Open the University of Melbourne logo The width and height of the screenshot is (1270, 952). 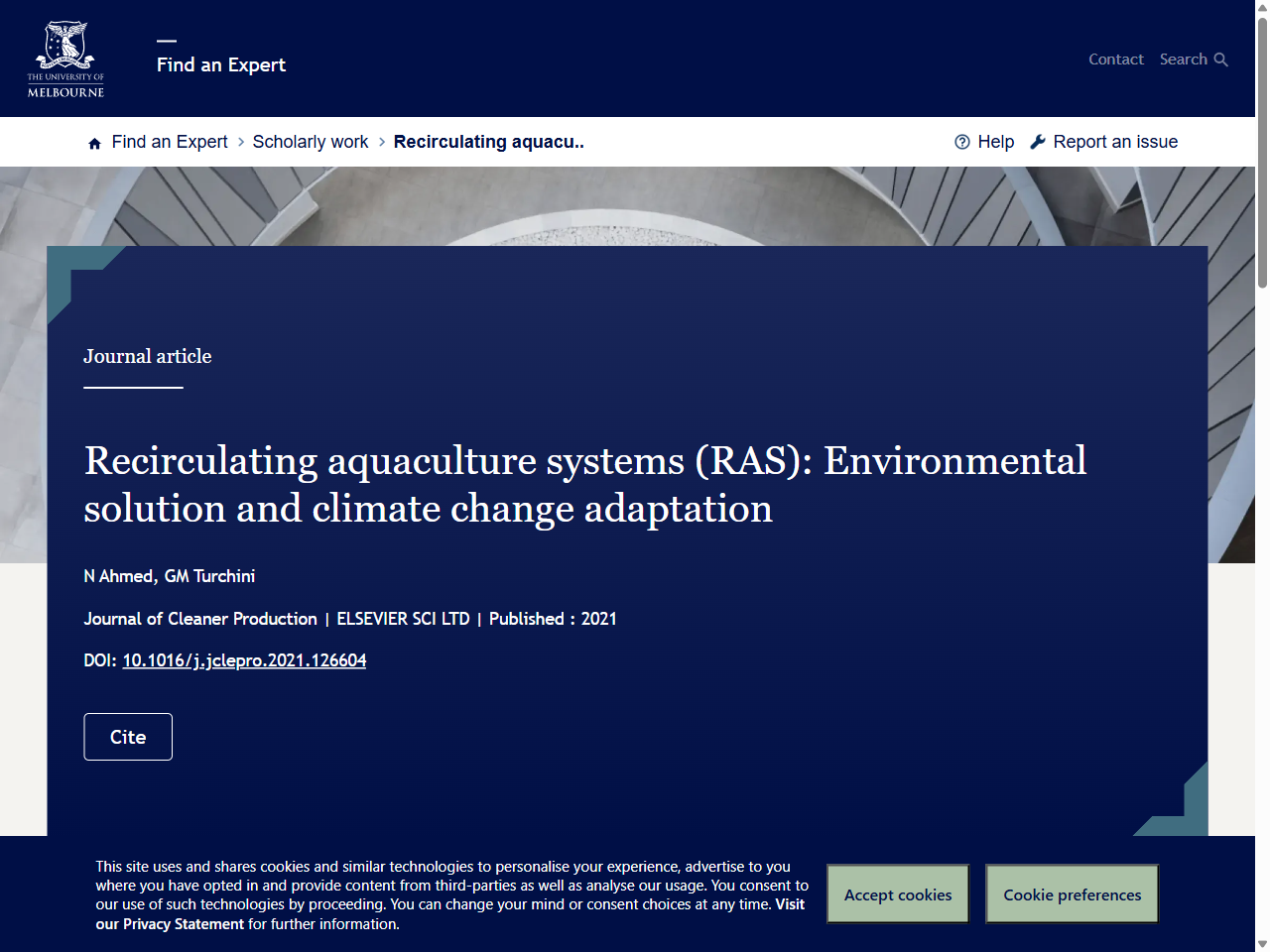65,59
